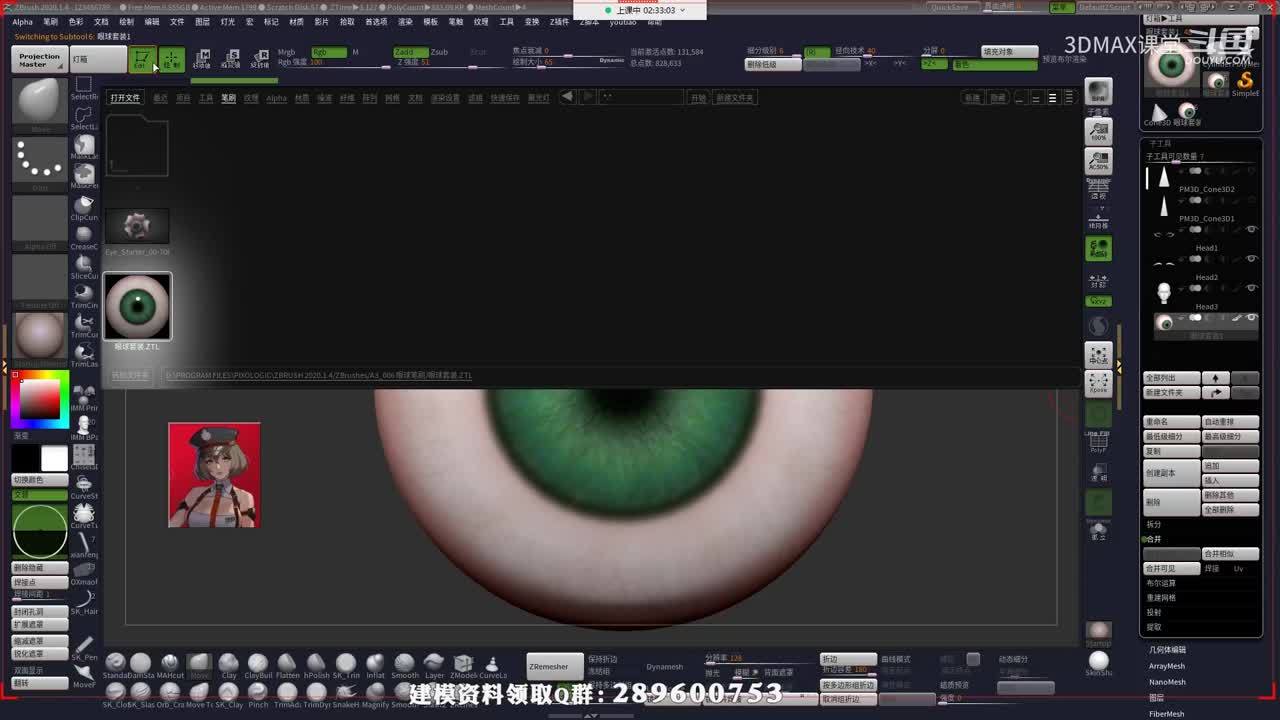Screen dimensions: 1280x720
Task: Select the Cone3D tool thumbnail
Action: [x=1159, y=113]
